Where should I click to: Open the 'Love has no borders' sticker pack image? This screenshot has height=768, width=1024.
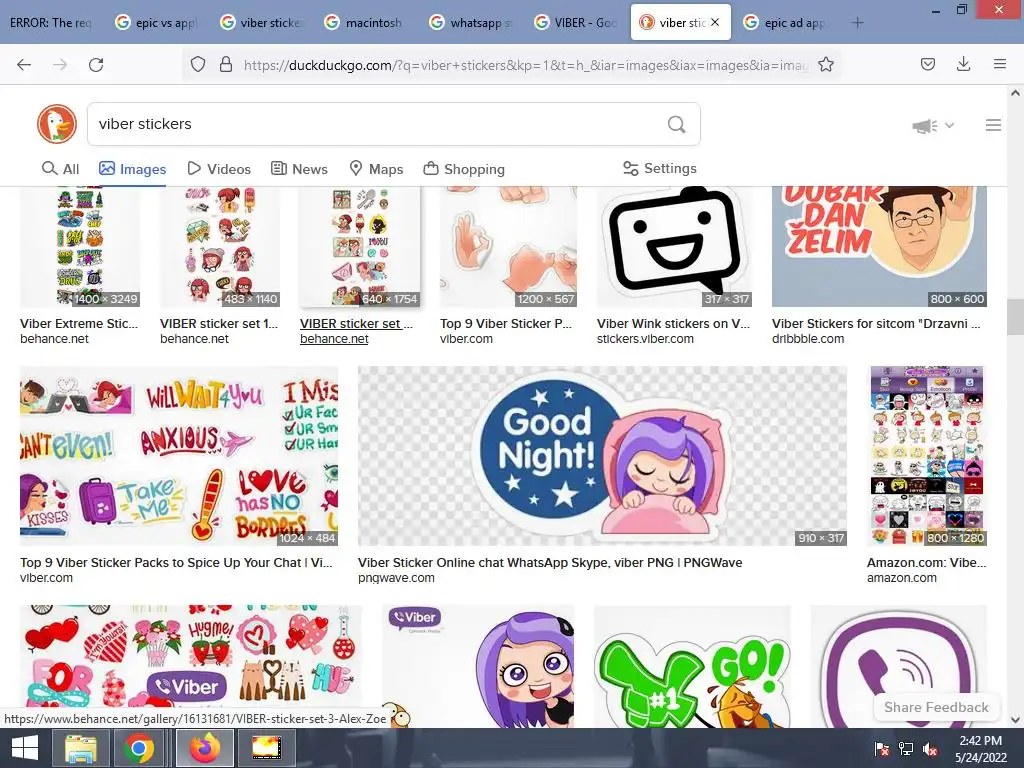[179, 456]
